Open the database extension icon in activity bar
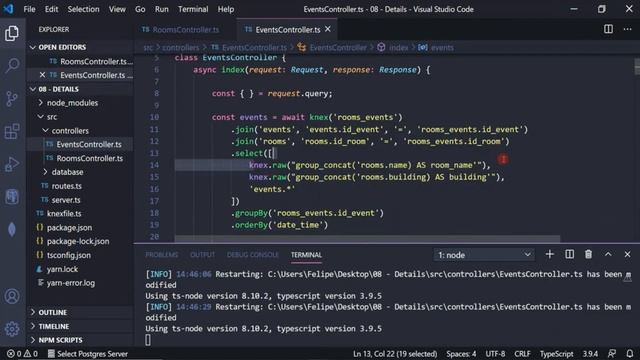Screen dimensions: 640x360 [12, 197]
